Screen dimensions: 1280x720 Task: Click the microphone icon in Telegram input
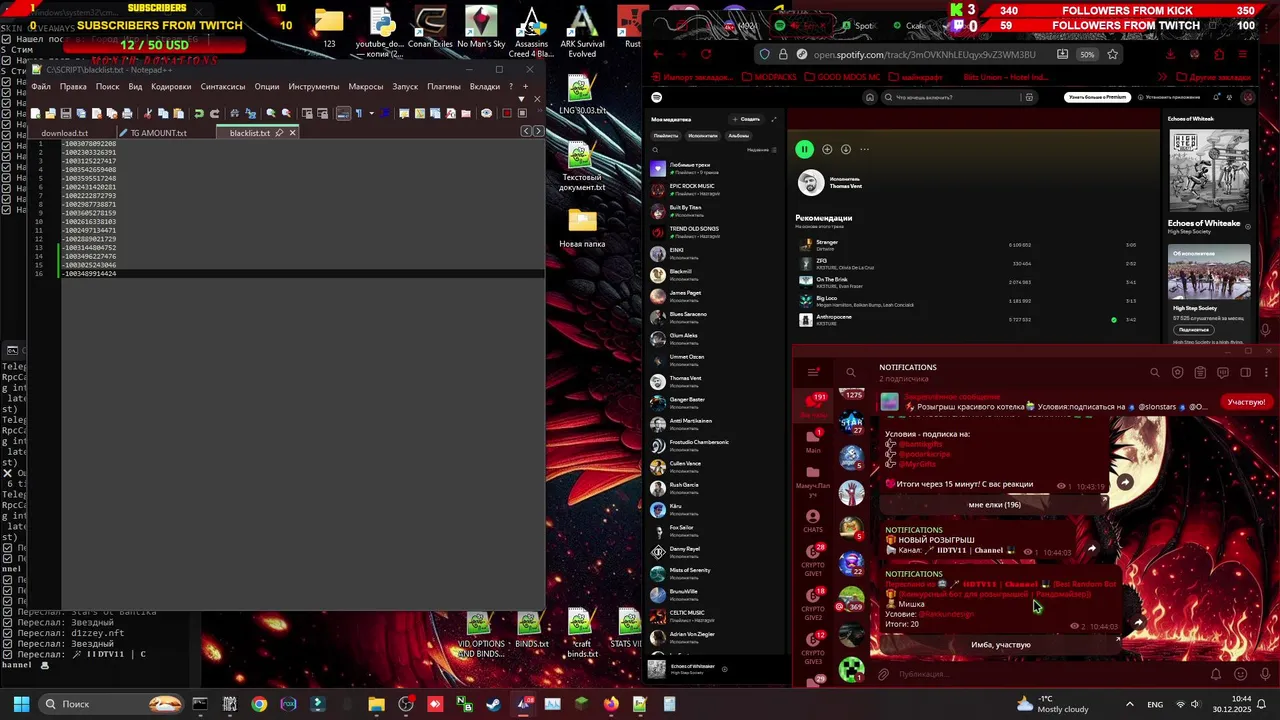click(1264, 674)
